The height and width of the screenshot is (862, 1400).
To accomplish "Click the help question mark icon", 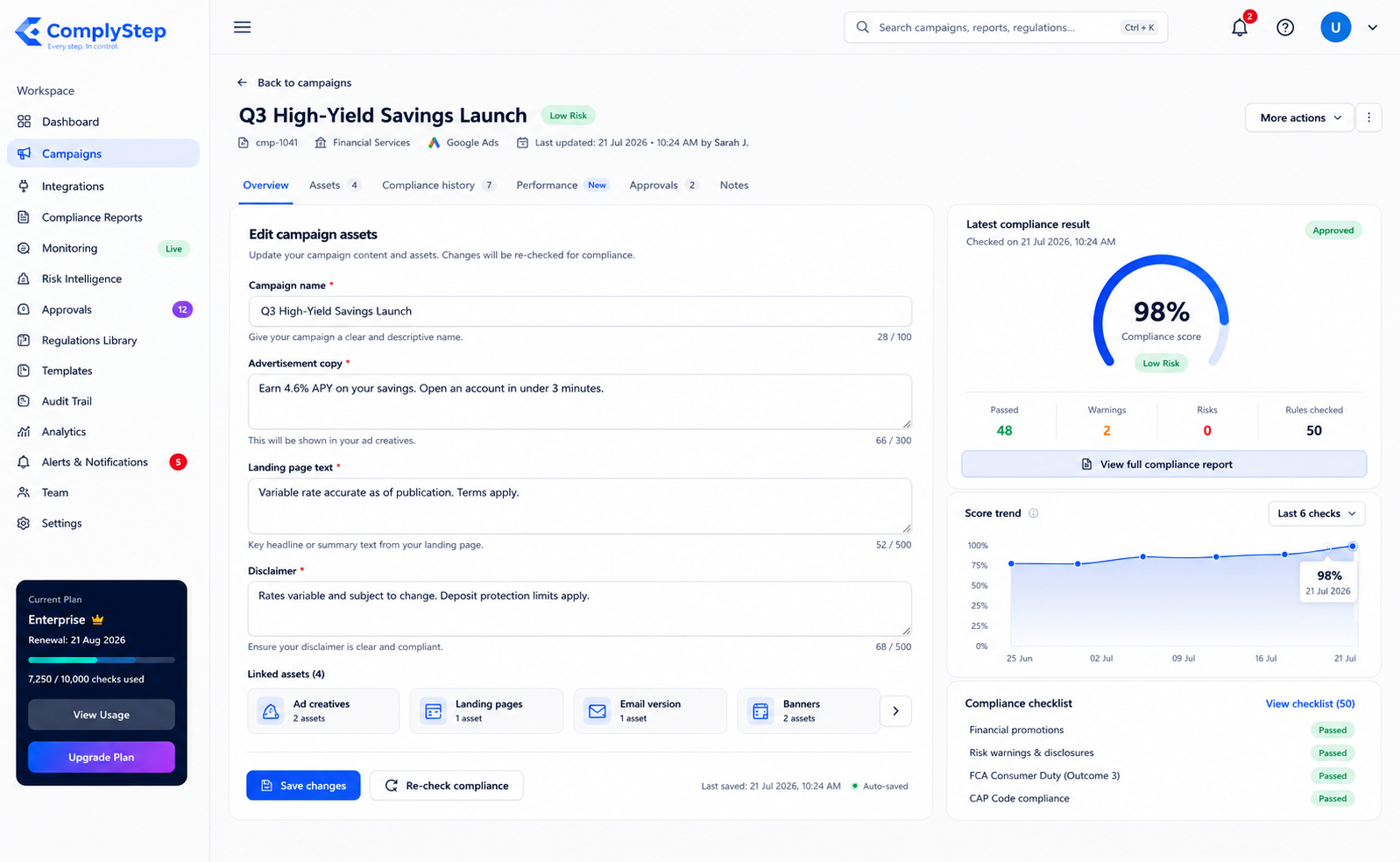I will 1285,27.
